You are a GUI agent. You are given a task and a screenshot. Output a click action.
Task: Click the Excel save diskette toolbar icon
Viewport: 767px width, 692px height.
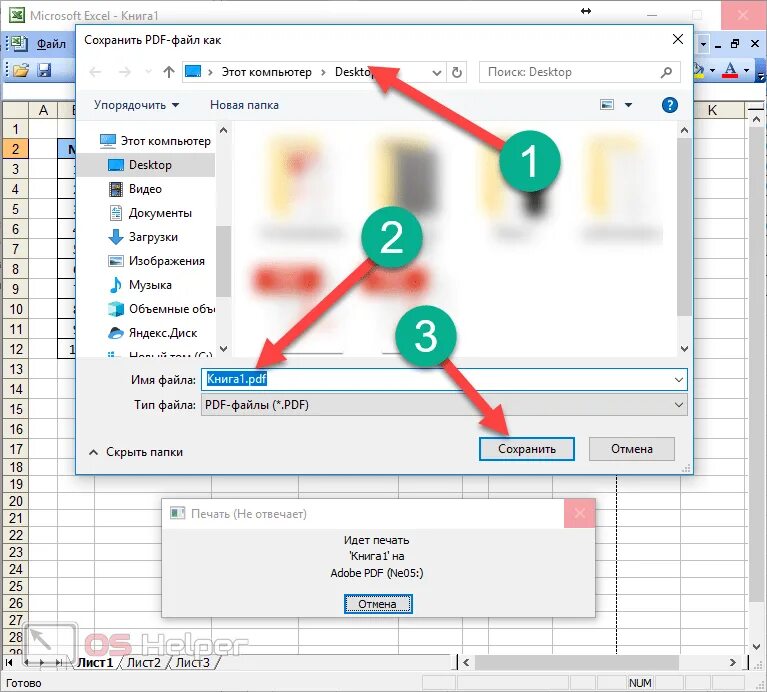tap(45, 70)
